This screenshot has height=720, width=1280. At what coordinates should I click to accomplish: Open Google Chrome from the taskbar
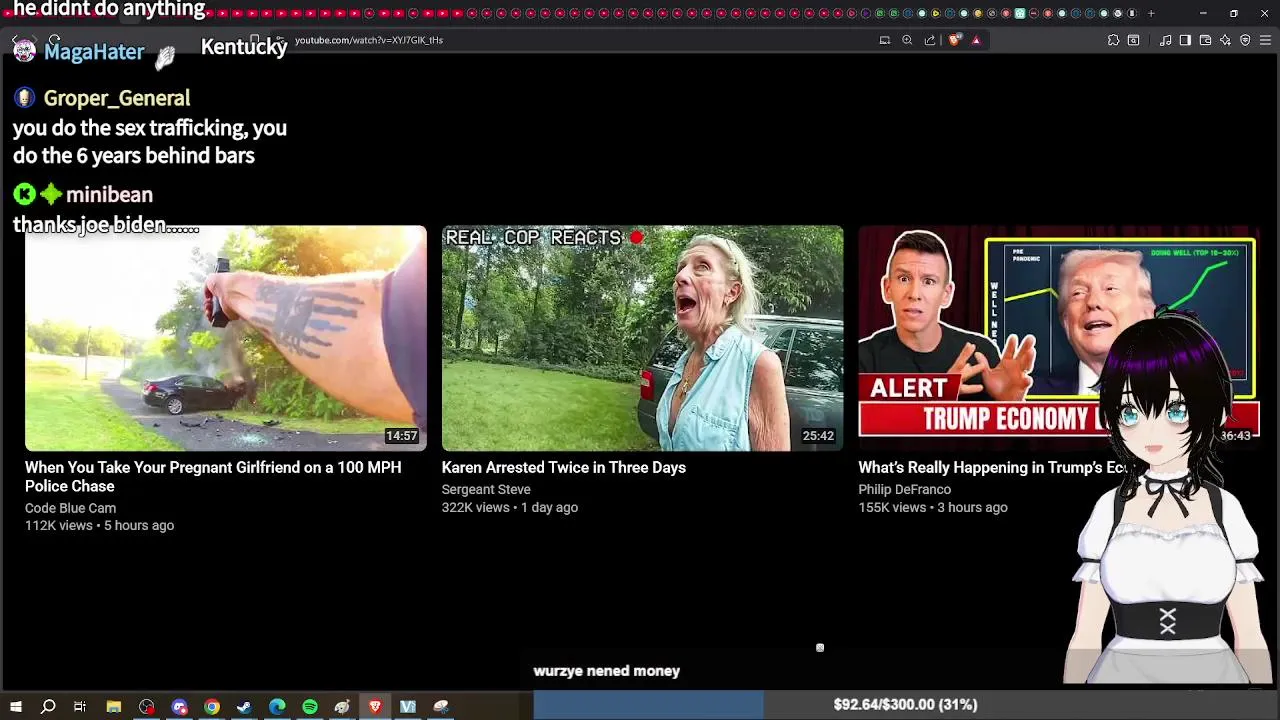tap(212, 707)
